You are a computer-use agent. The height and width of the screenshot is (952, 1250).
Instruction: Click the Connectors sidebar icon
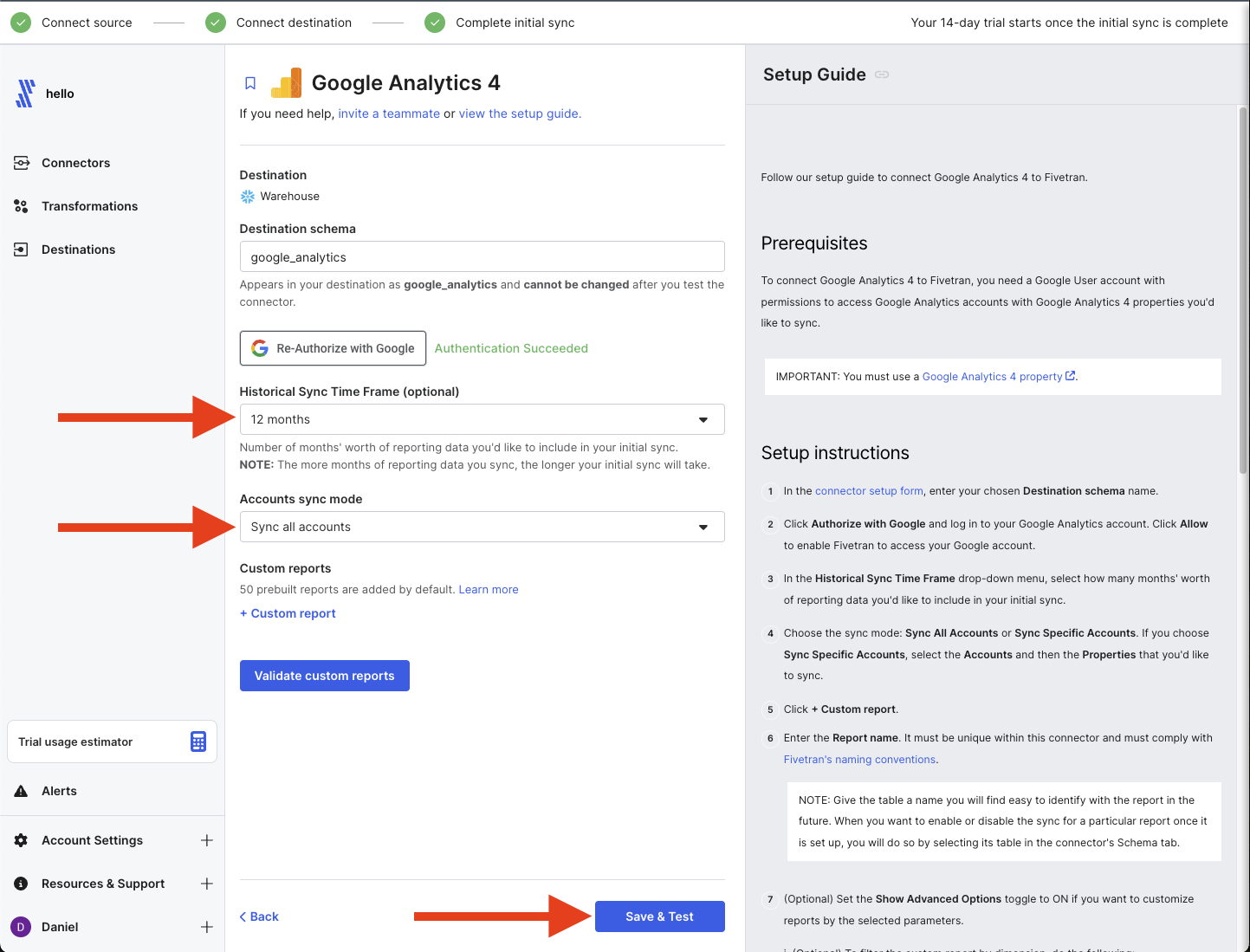[22, 163]
